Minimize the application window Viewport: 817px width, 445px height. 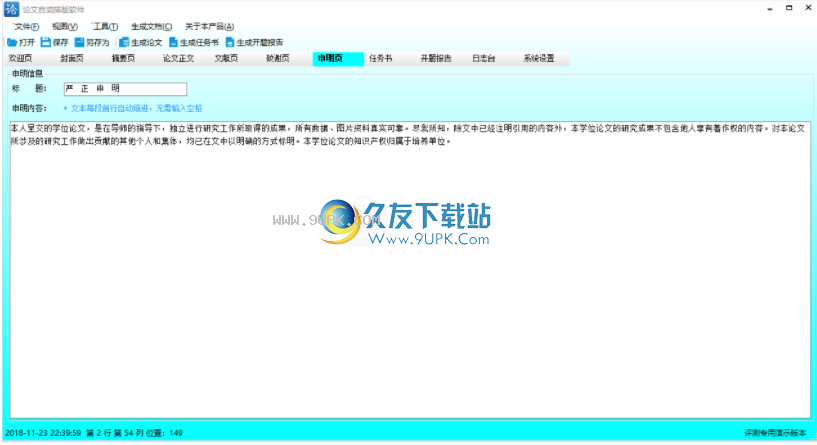tap(770, 8)
